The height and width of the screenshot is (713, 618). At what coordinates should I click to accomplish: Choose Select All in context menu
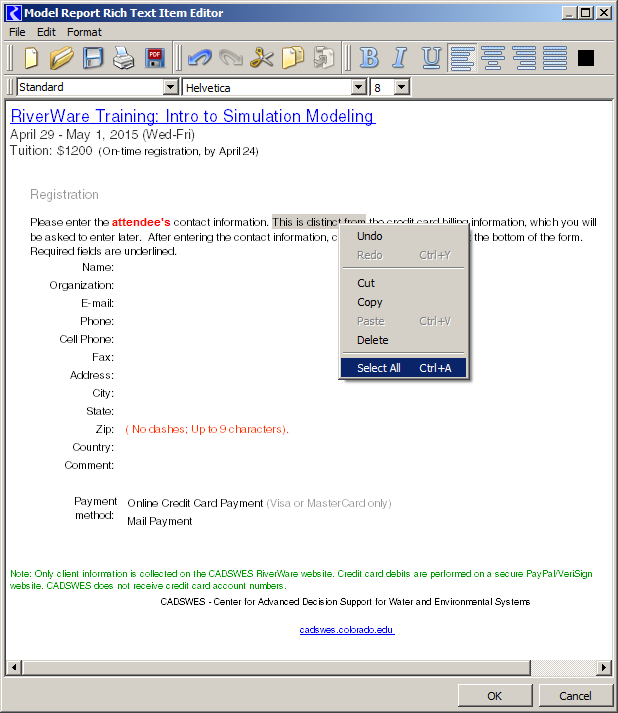coord(403,368)
